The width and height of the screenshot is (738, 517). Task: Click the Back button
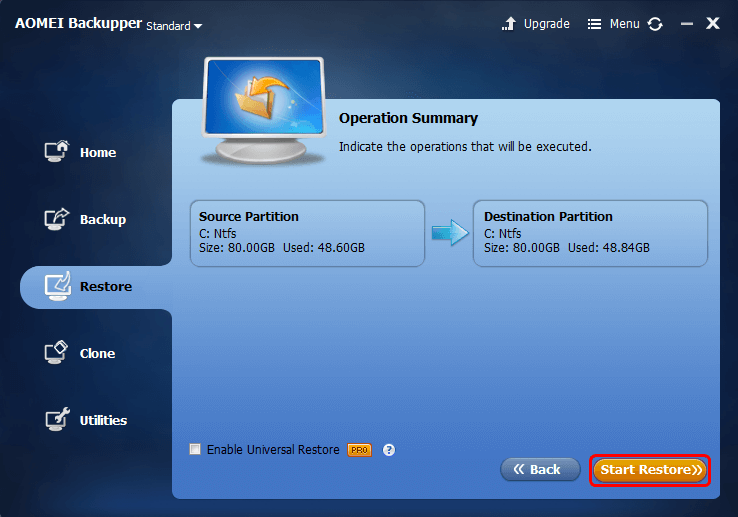coord(540,469)
